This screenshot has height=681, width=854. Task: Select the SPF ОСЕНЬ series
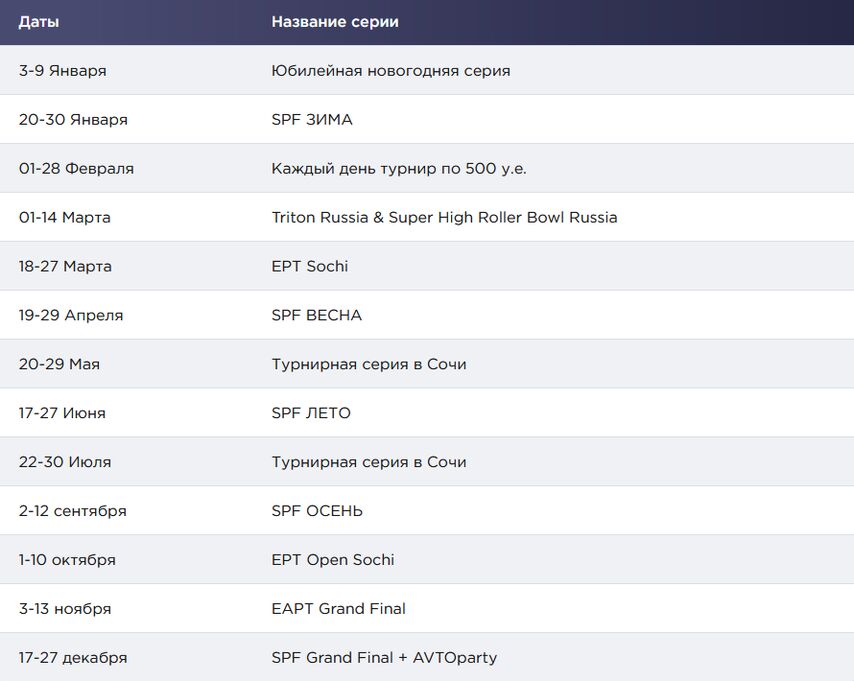317,511
